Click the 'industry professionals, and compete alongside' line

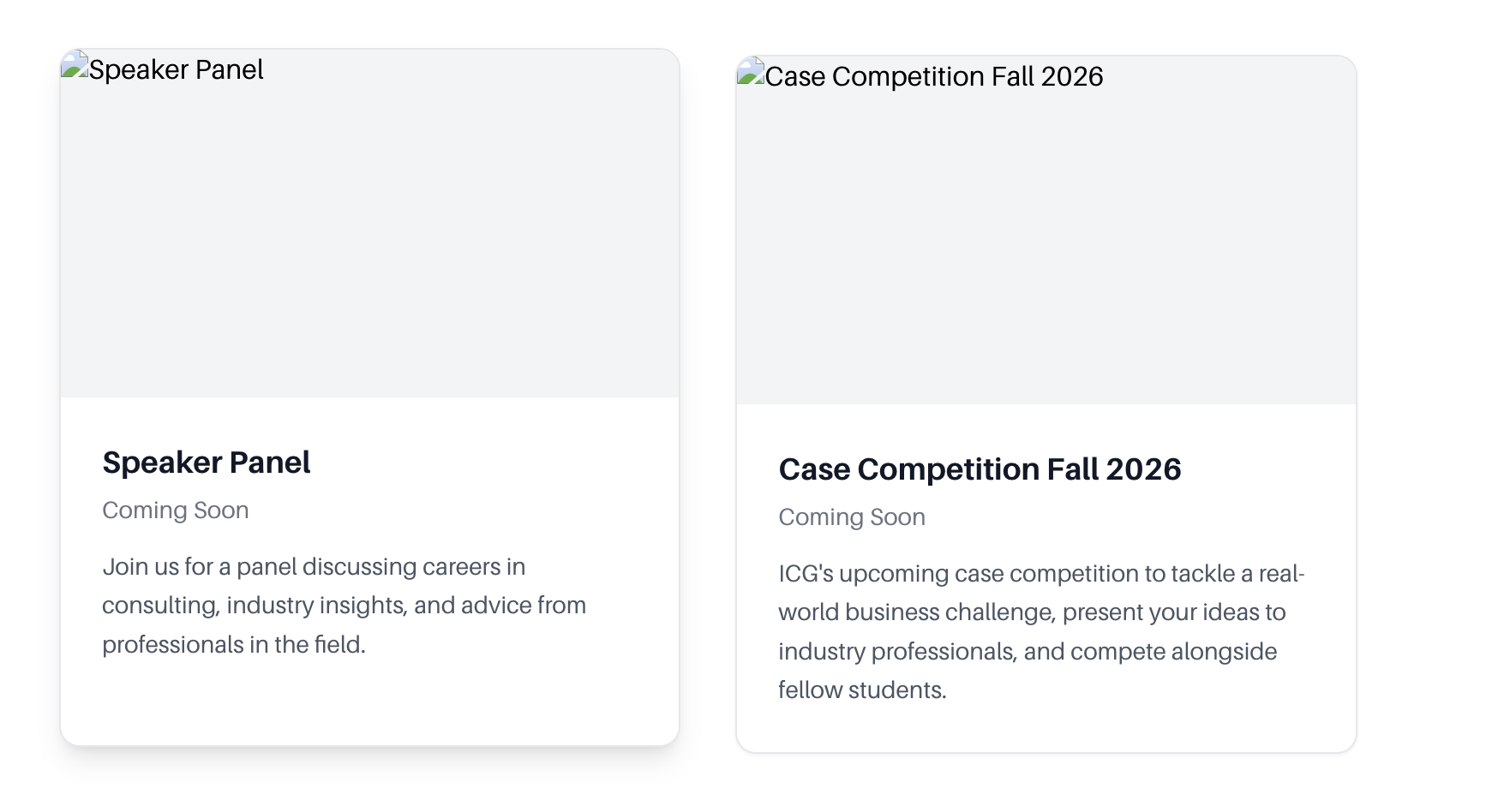point(1028,652)
